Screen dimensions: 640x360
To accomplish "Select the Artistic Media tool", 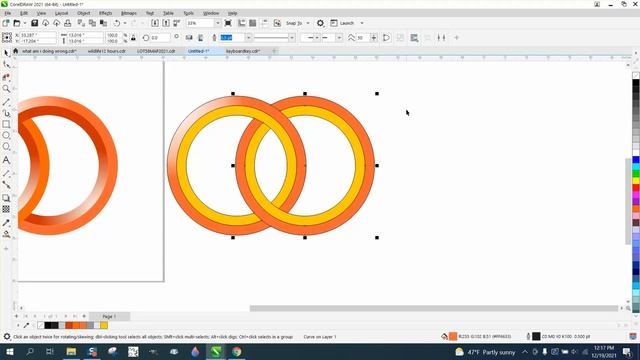I will click(x=6, y=113).
